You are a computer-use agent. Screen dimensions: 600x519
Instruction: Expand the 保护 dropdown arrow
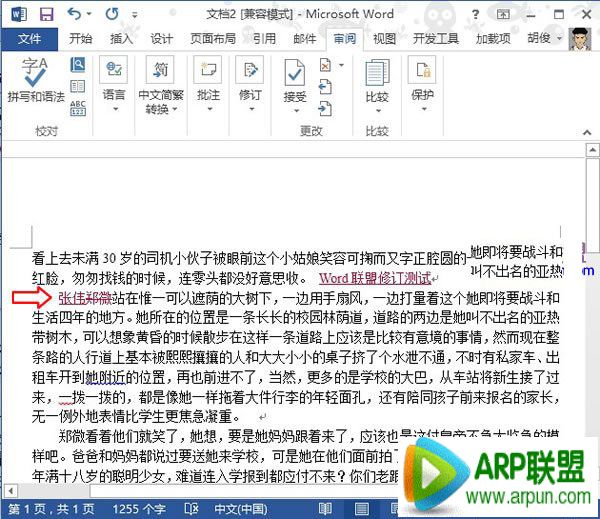(424, 109)
